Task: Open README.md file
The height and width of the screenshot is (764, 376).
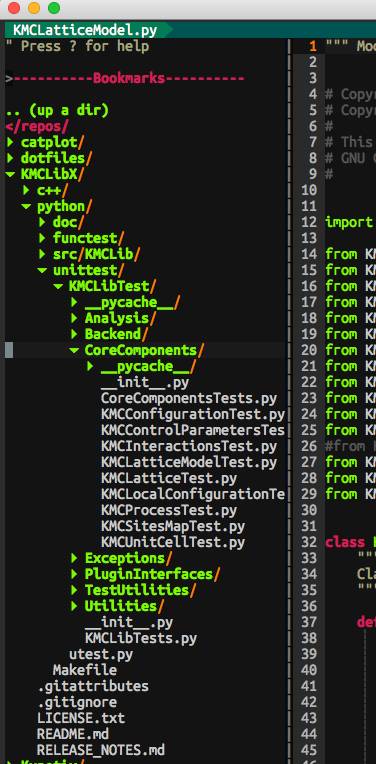Action: pos(73,734)
